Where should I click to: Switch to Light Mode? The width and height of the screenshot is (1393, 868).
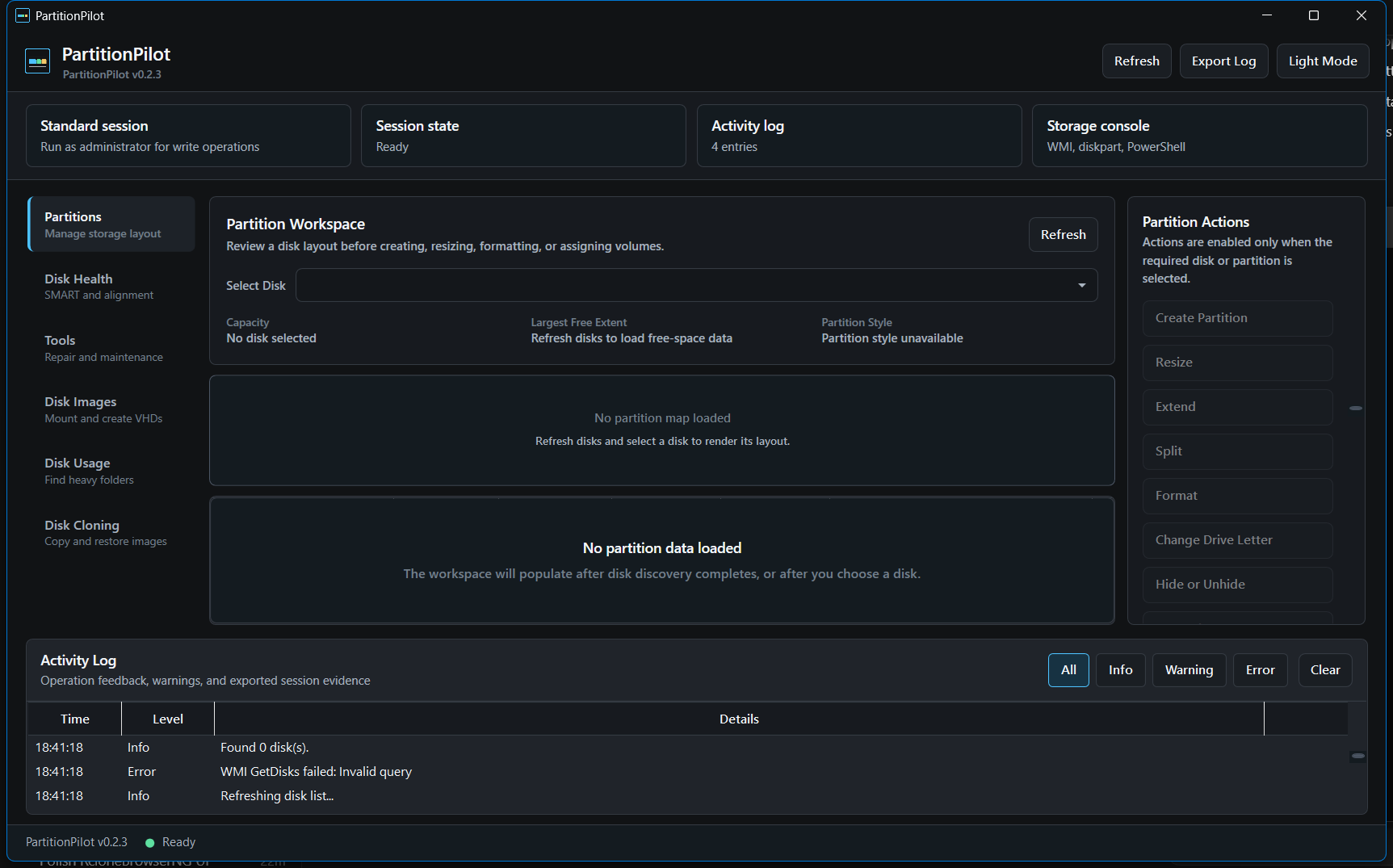(1322, 61)
